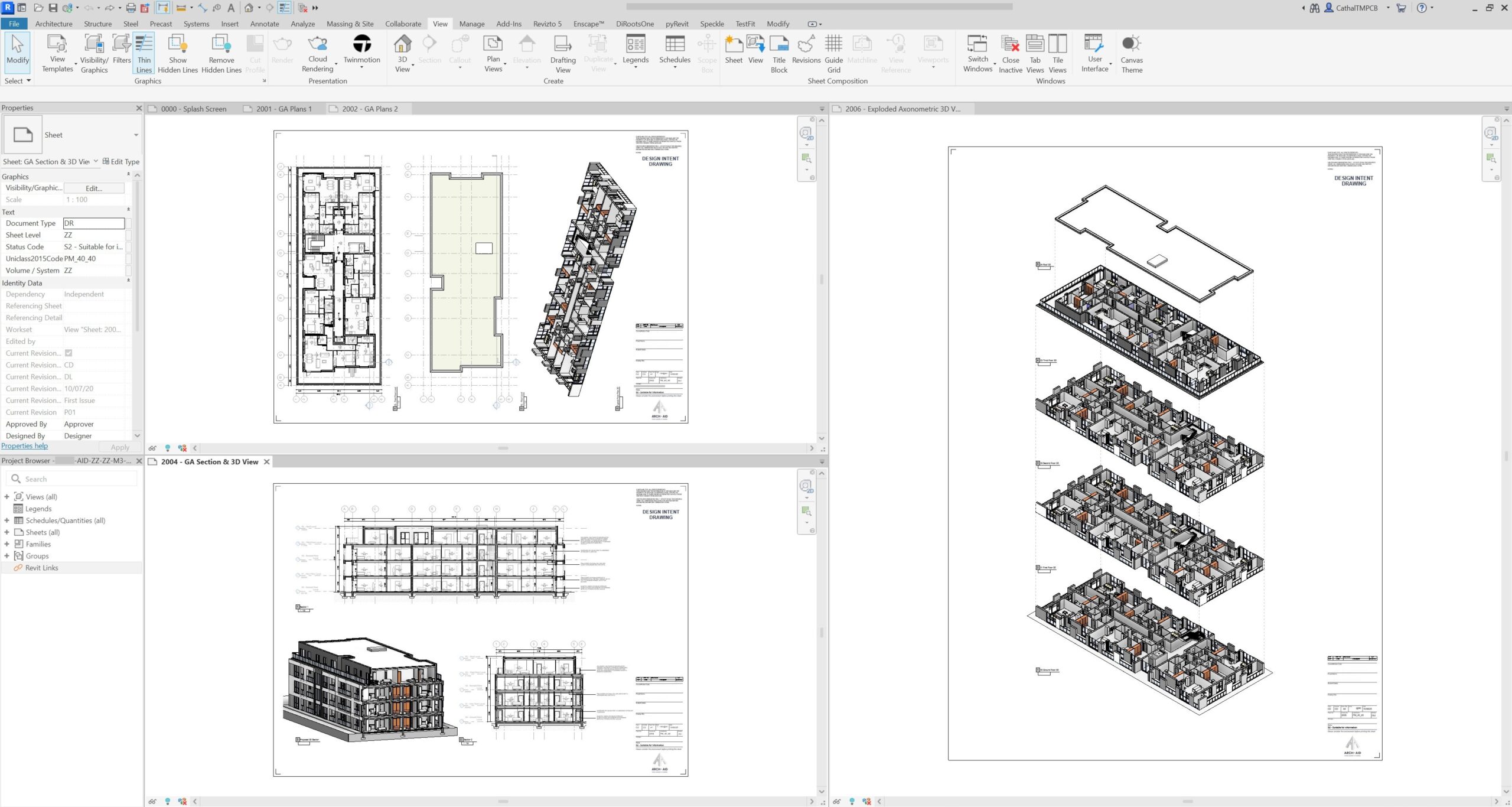Toggle reveal hidden elements lightbulb in bottom view
Viewport: 1512px width, 807px height.
point(168,801)
